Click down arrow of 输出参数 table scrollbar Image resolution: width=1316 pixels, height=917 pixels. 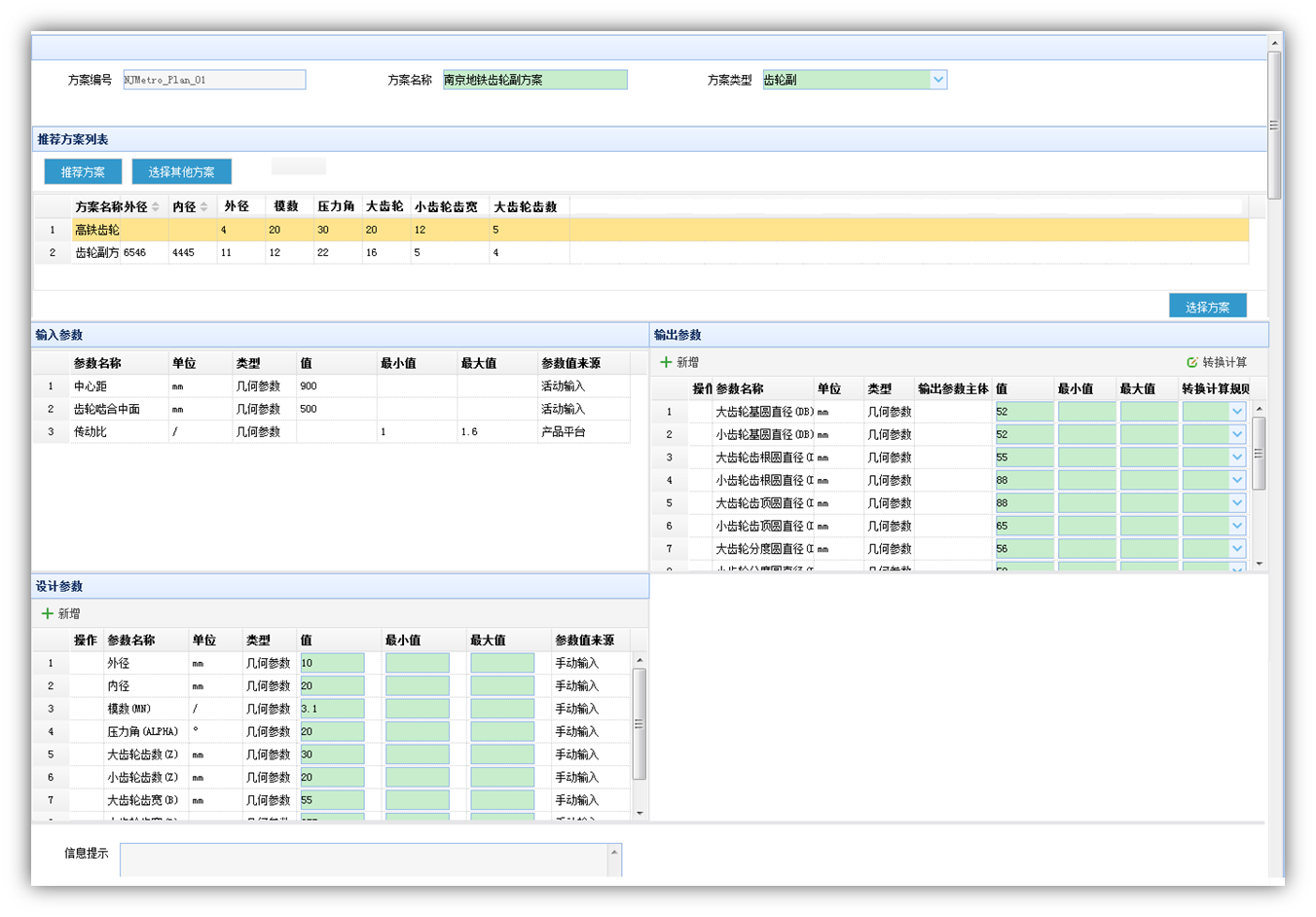1259,564
